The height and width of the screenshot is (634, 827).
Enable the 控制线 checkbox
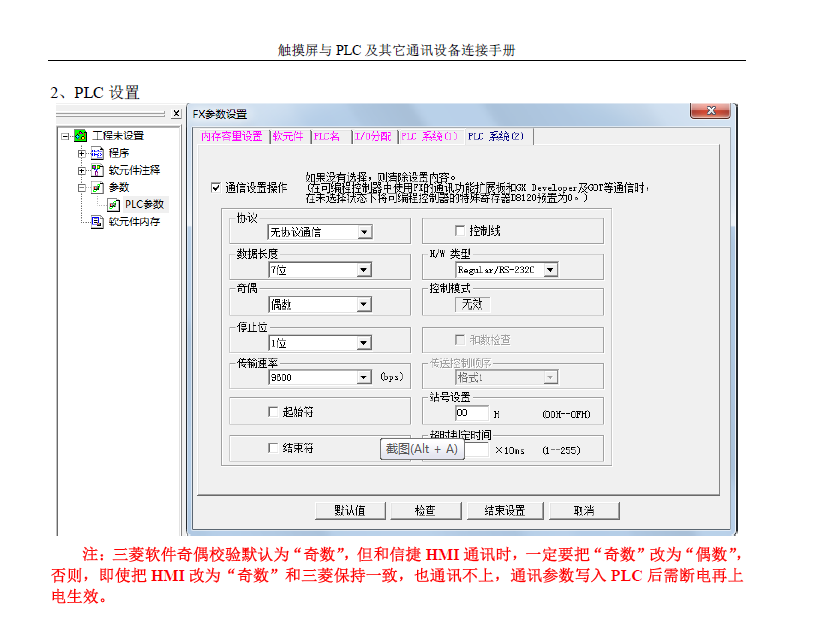click(x=461, y=231)
